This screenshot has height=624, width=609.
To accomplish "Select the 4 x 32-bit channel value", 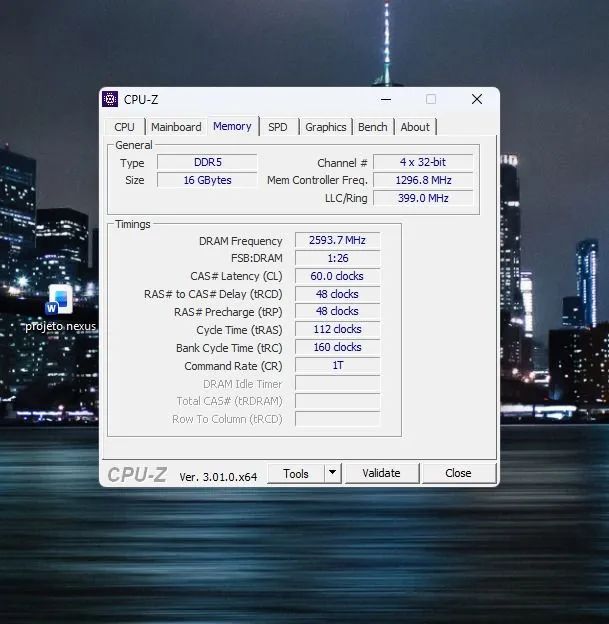I will [423, 162].
